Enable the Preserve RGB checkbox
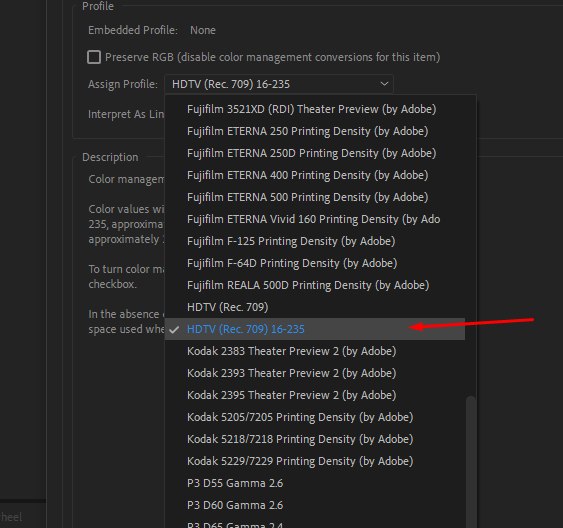Screen dimensions: 563x528 coord(94,57)
